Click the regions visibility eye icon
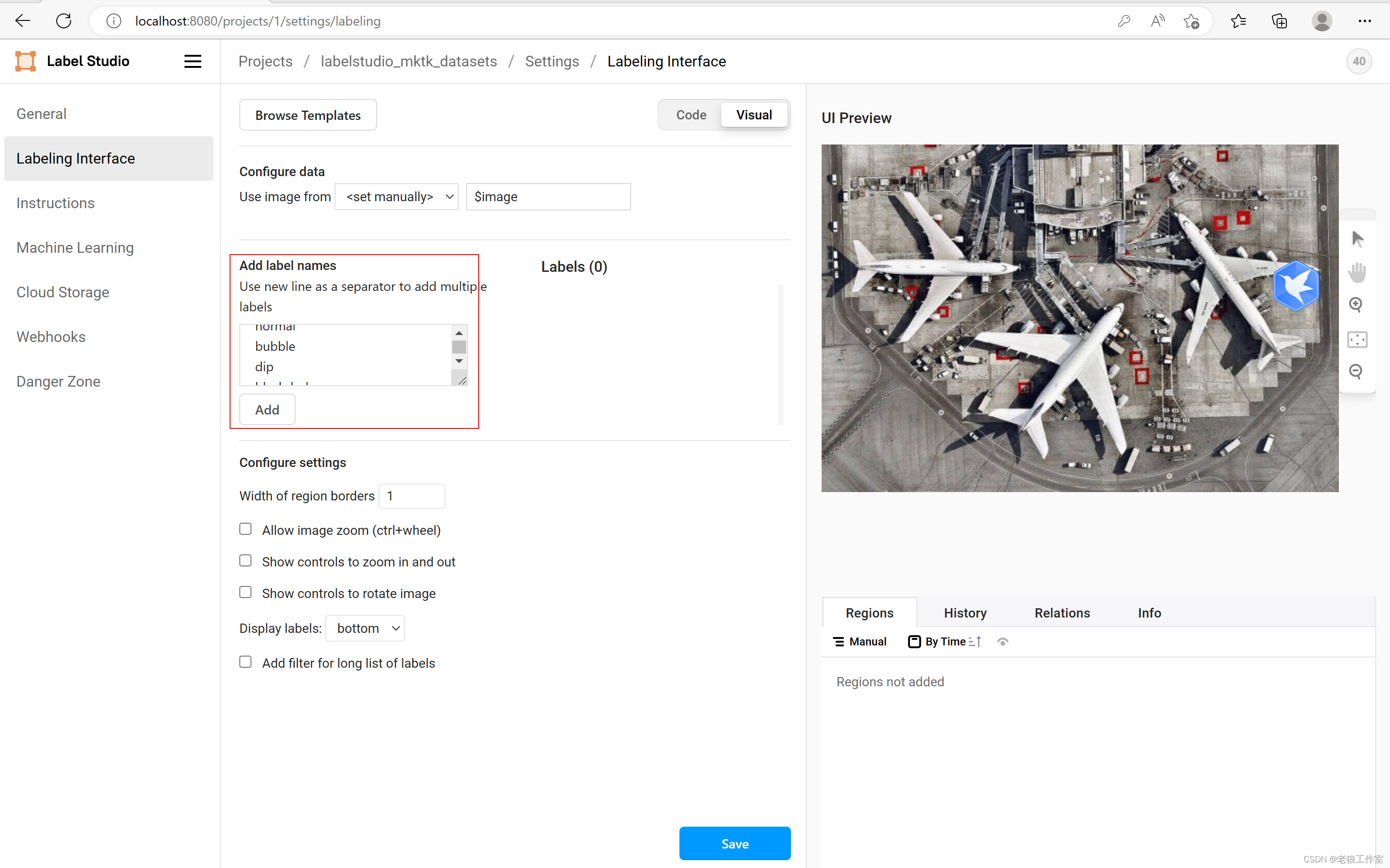The width and height of the screenshot is (1390, 868). (x=1002, y=642)
